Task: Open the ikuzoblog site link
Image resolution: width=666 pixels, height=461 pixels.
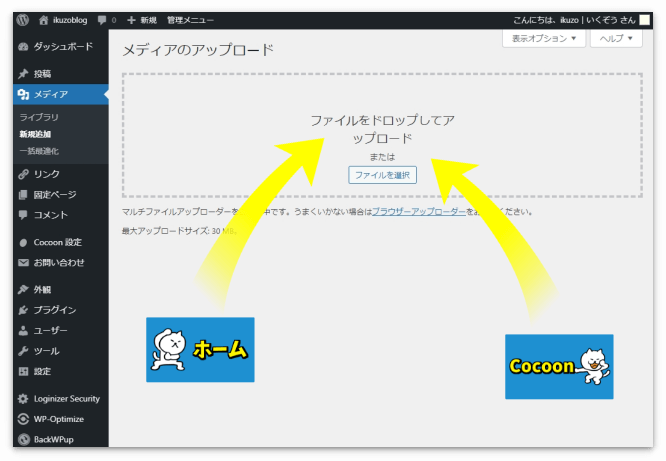Action: click(x=70, y=20)
